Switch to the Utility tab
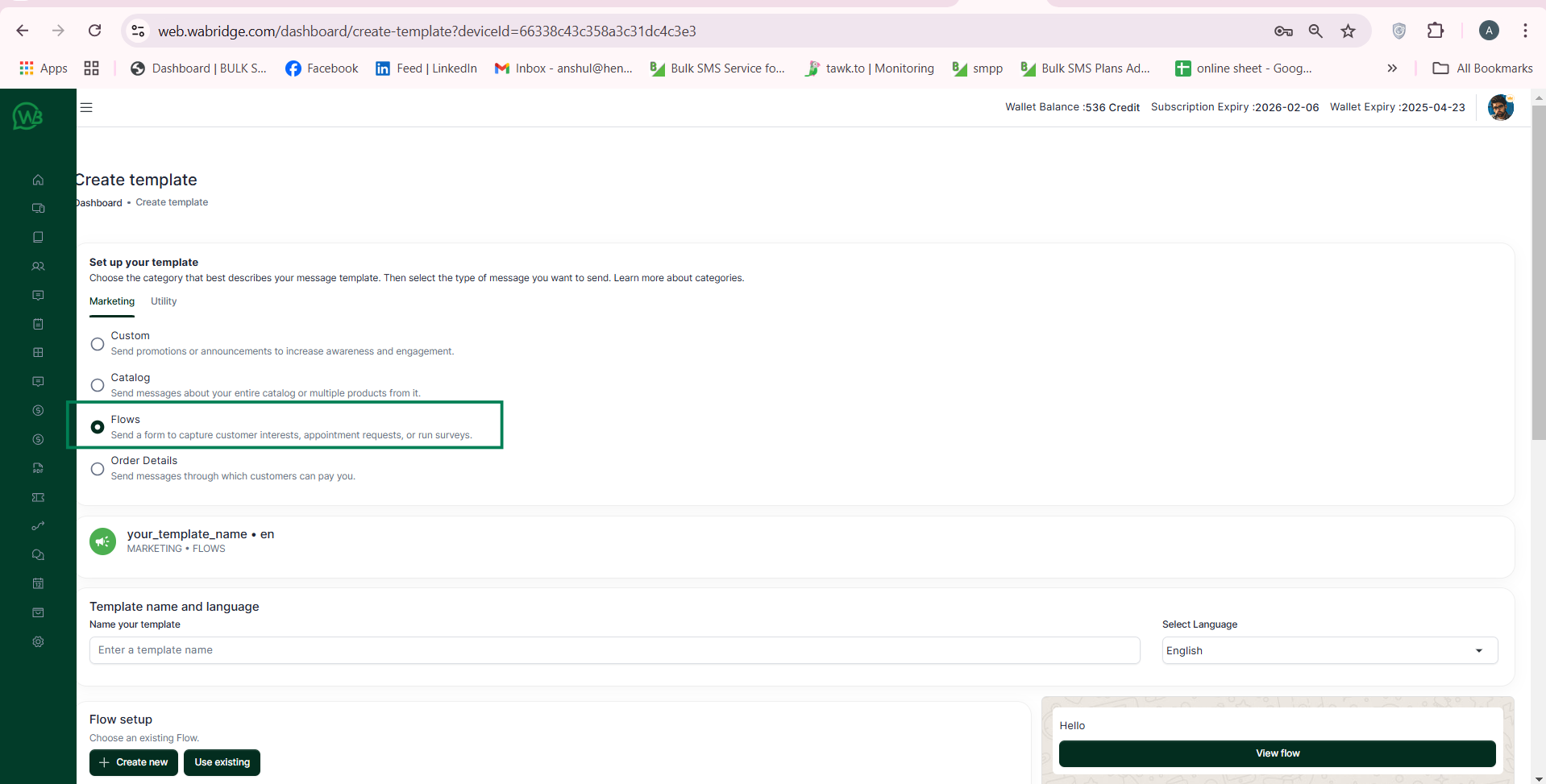This screenshot has width=1546, height=784. coord(164,301)
